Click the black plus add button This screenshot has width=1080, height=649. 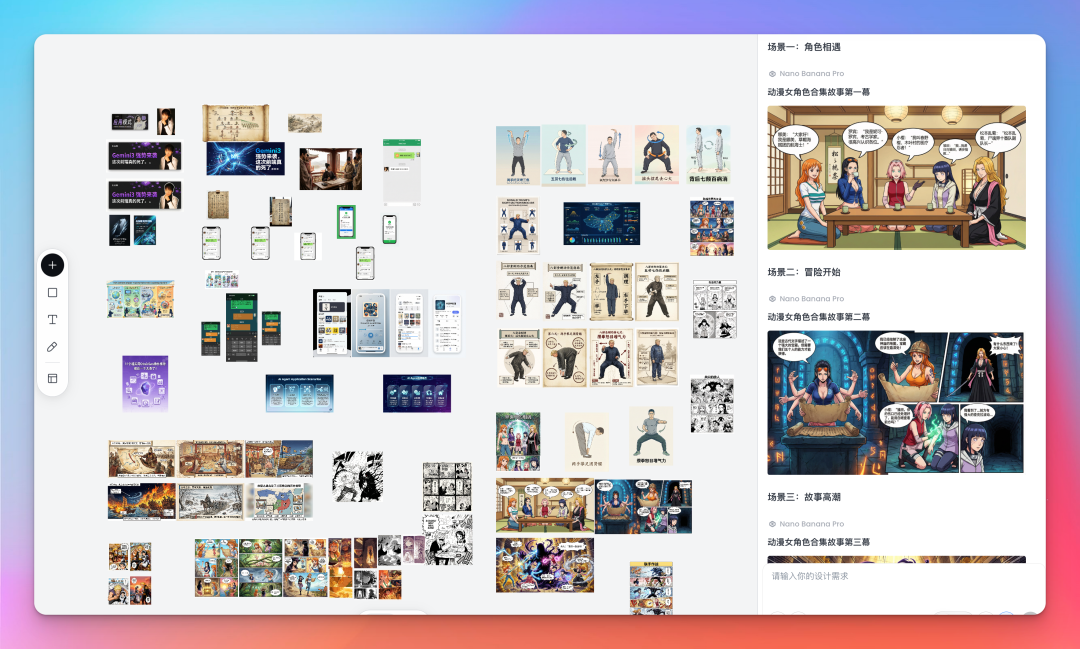pyautogui.click(x=52, y=265)
